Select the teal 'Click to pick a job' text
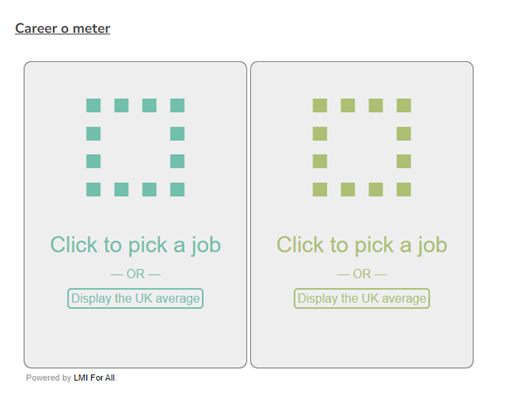Image resolution: width=508 pixels, height=402 pixels. 135,245
